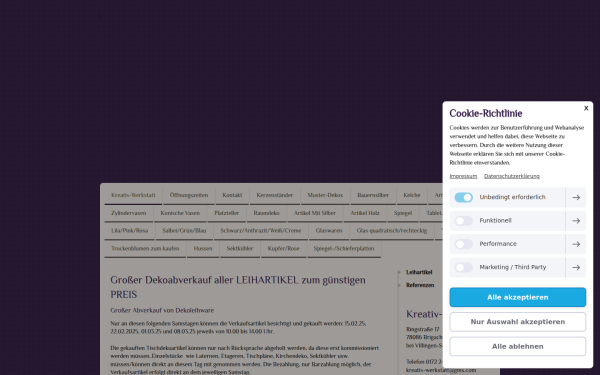Click Nur Auswahl akzeptieren button

pyautogui.click(x=517, y=322)
